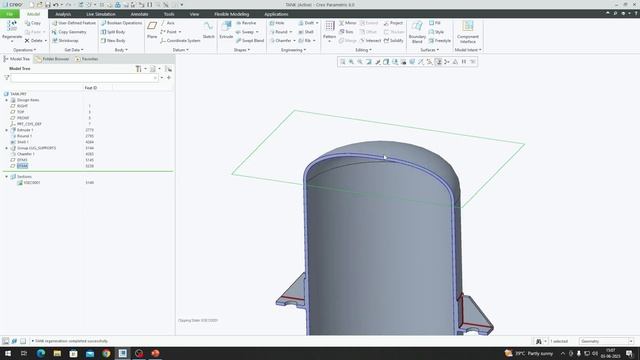This screenshot has width=640, height=360.
Task: Open the Shapes group dropdown
Action: (242, 50)
